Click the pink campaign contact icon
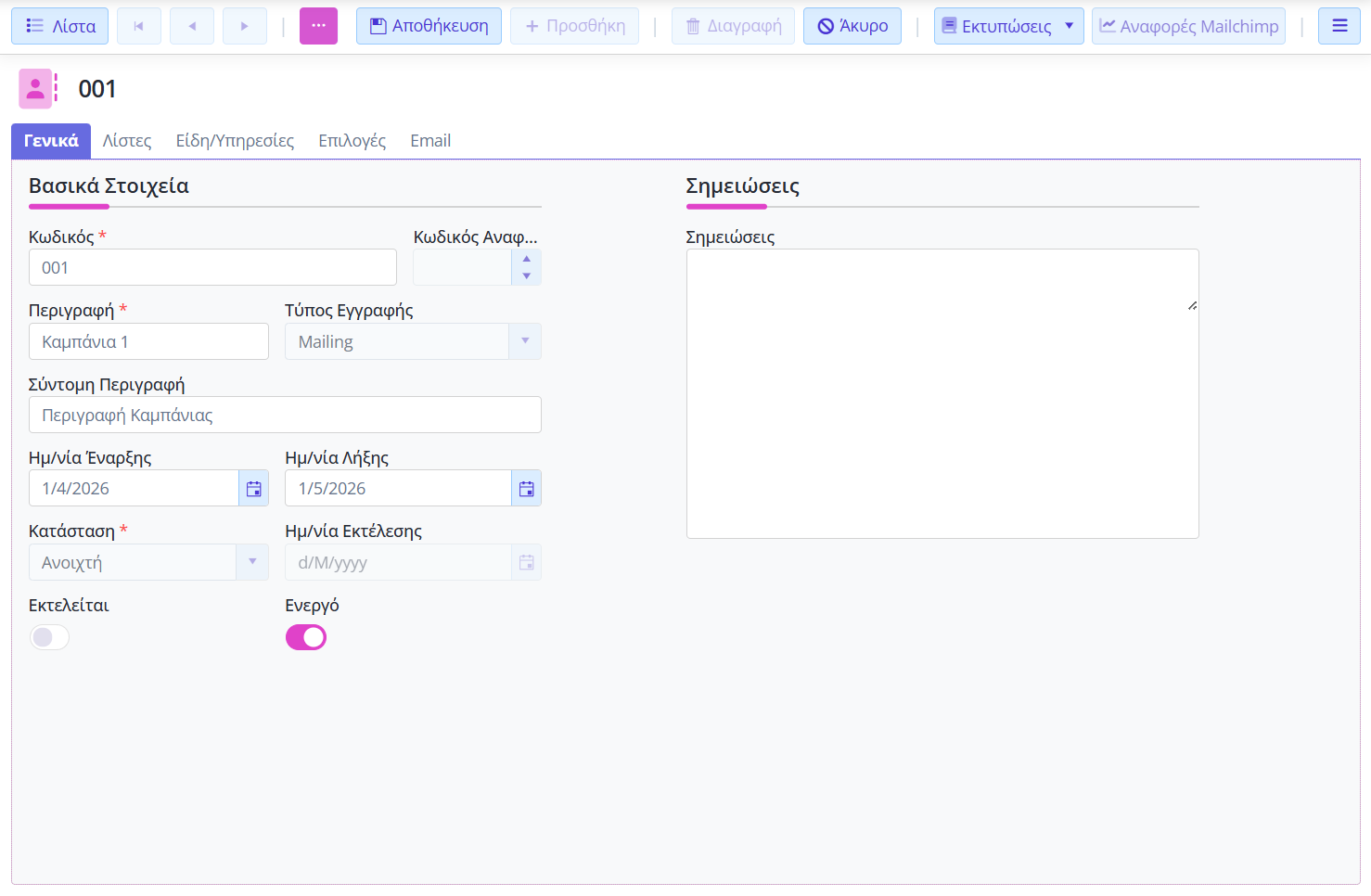The image size is (1371, 896). click(35, 89)
